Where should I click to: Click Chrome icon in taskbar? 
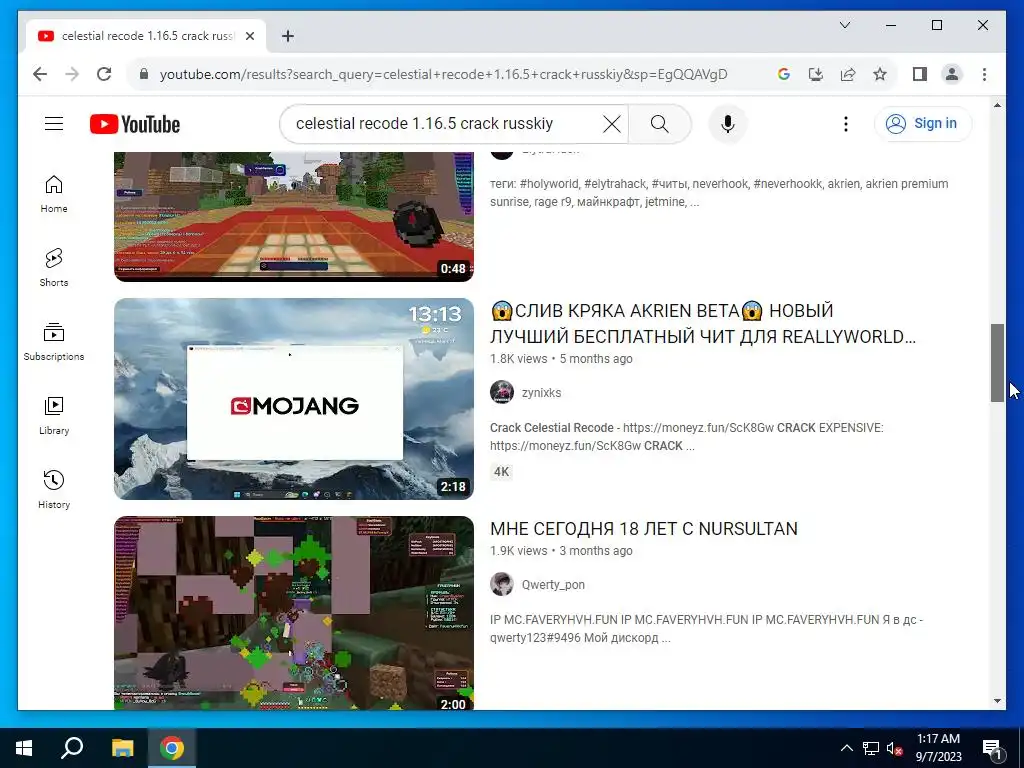(x=172, y=748)
